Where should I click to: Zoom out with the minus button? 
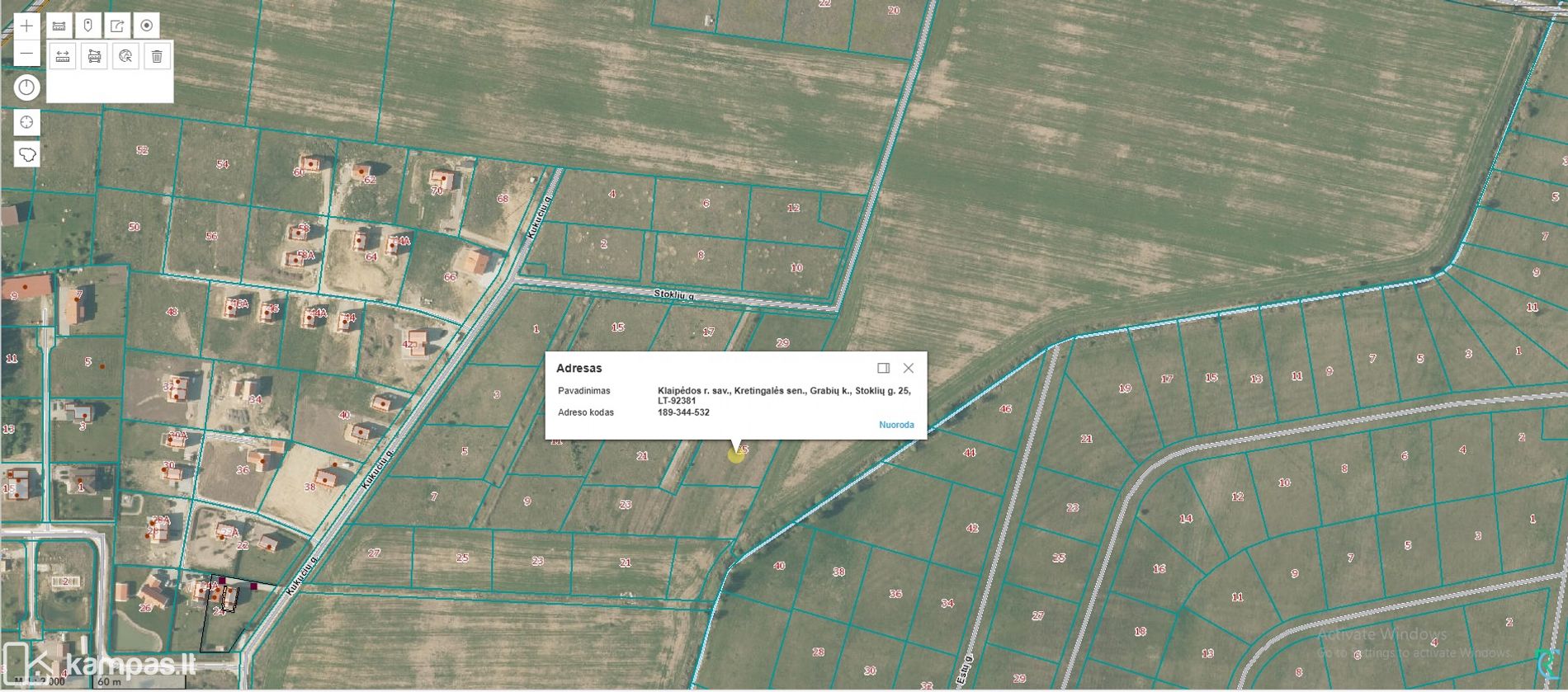tap(26, 54)
